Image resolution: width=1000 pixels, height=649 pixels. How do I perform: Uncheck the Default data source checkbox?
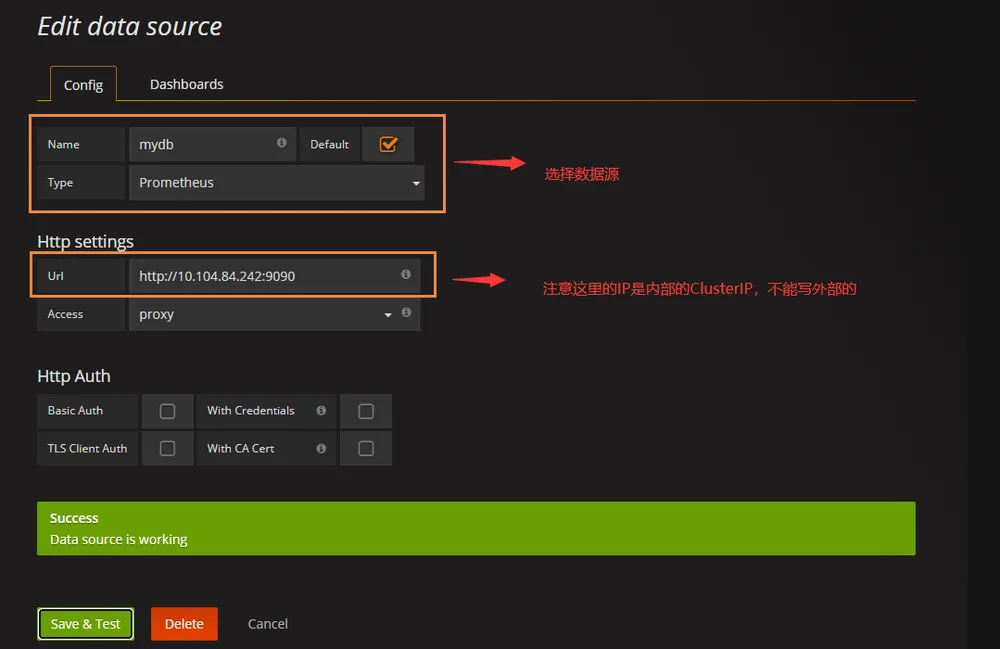click(388, 144)
